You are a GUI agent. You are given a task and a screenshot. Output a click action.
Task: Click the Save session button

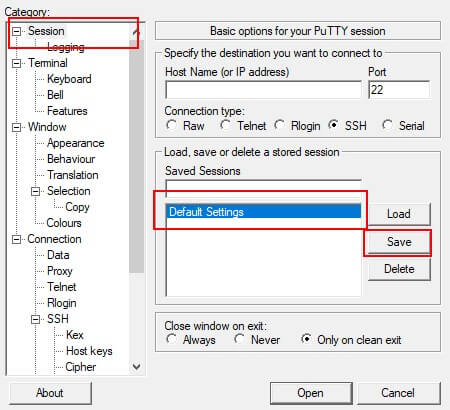click(399, 242)
